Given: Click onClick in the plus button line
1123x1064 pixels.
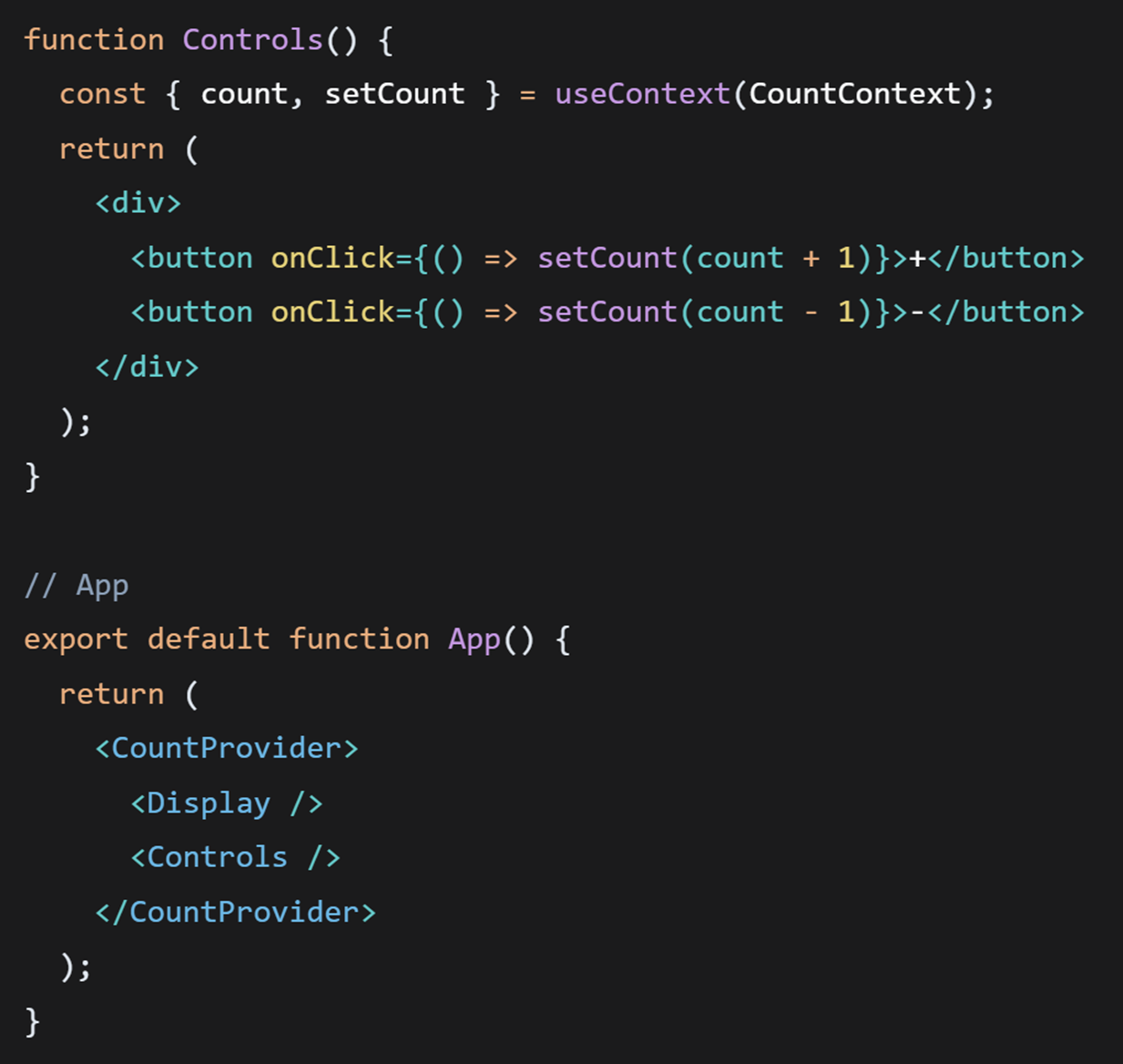Looking at the screenshot, I should pos(332,258).
